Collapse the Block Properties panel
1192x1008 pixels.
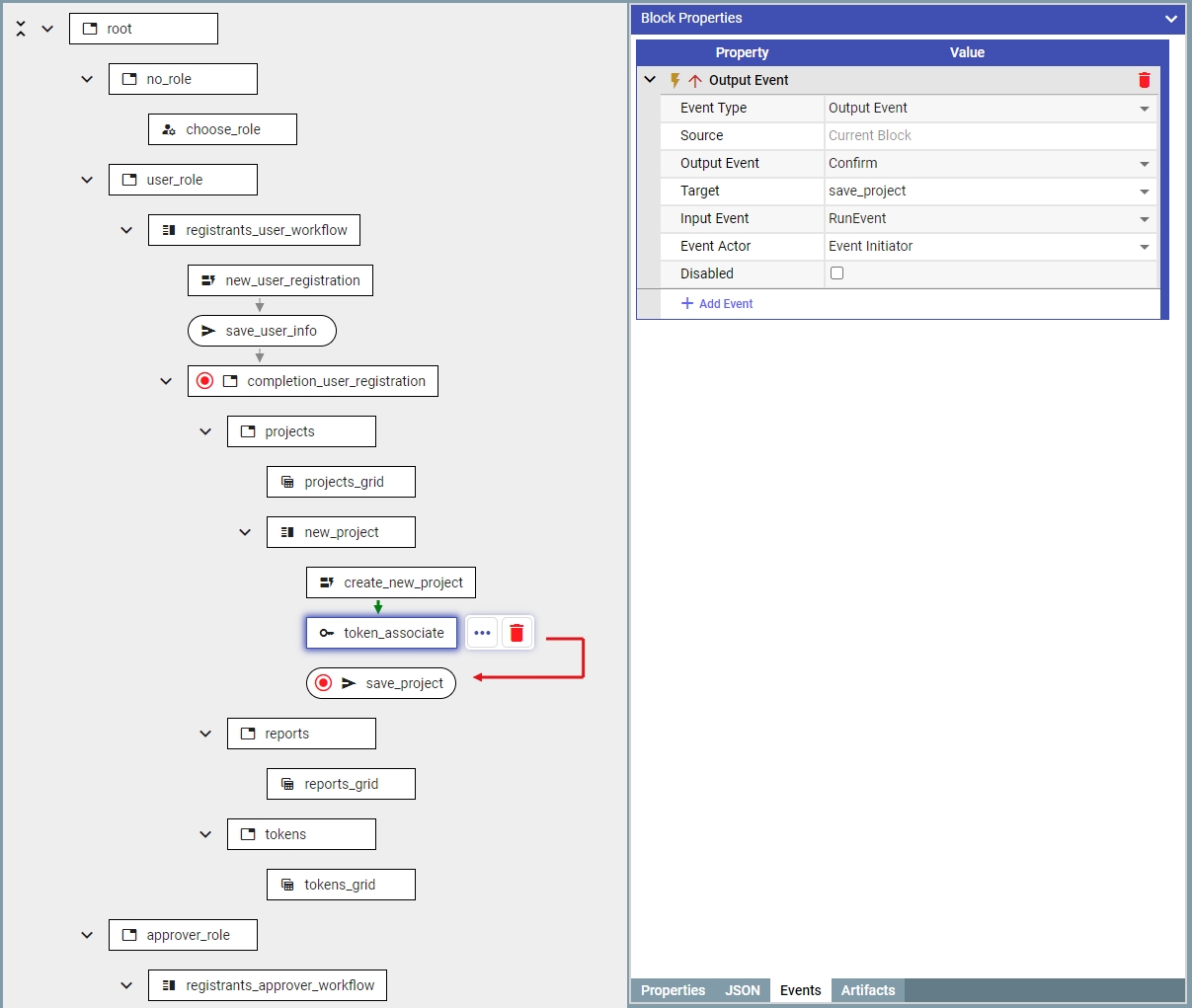1170,19
